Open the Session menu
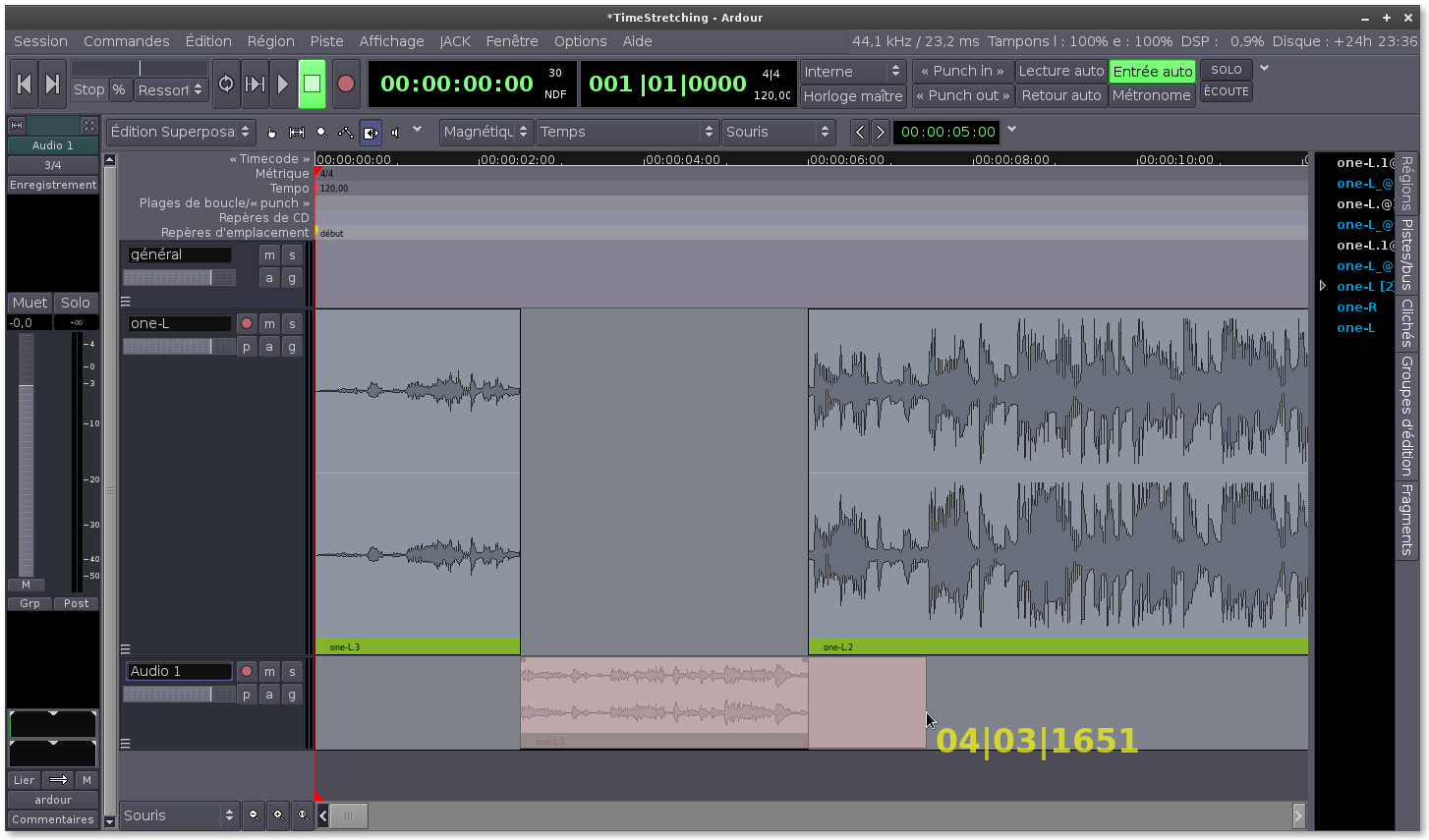Screen dimensions: 1429x840 tap(40, 41)
